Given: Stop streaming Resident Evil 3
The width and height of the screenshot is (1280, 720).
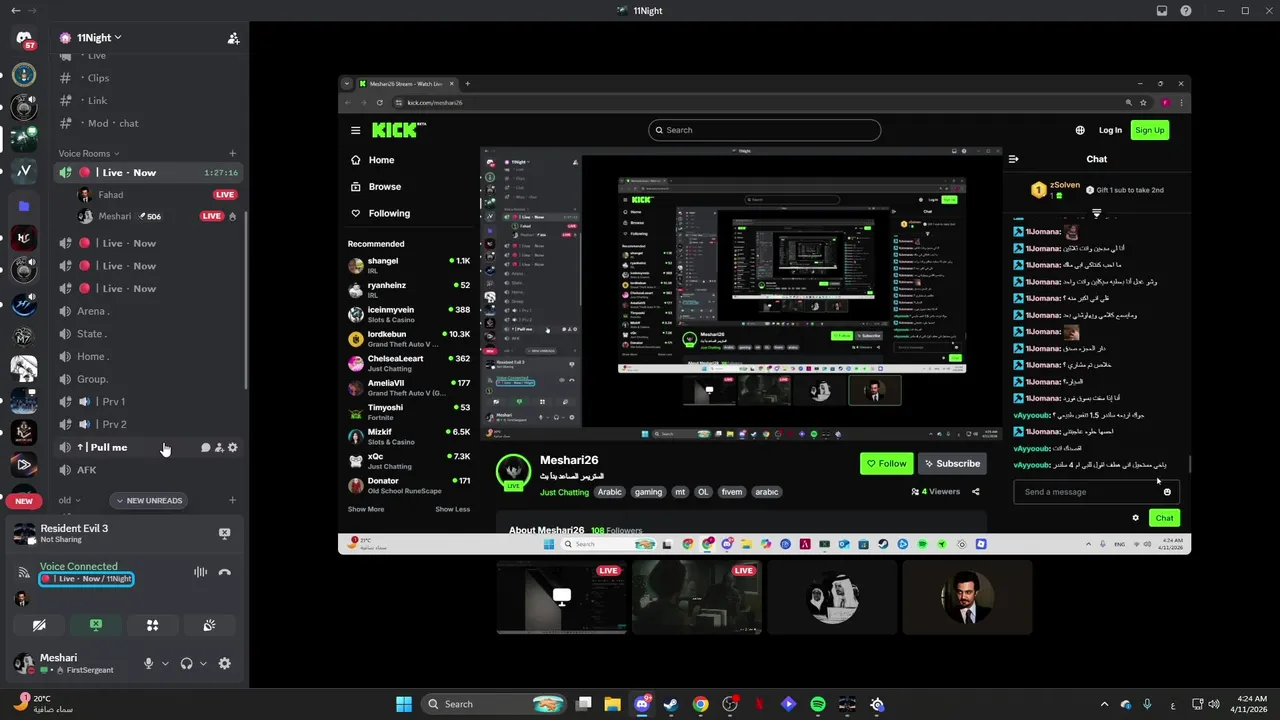Looking at the screenshot, I should click(224, 534).
